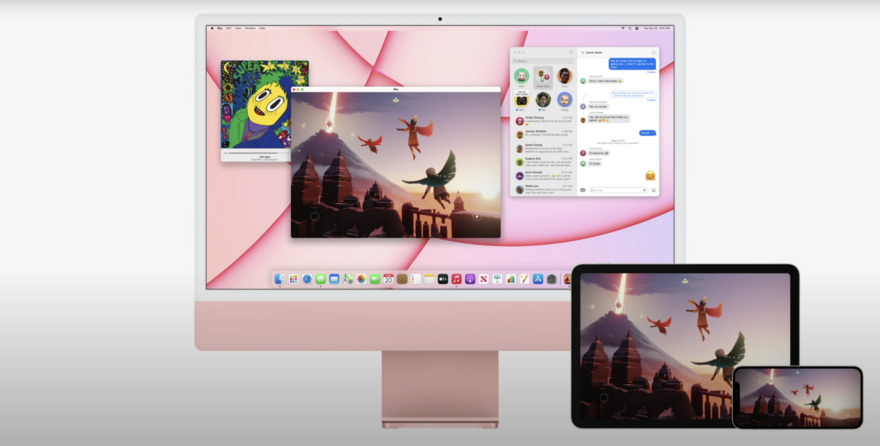Viewport: 880px width, 446px height.
Task: Open Music from the Dock
Action: pyautogui.click(x=456, y=279)
